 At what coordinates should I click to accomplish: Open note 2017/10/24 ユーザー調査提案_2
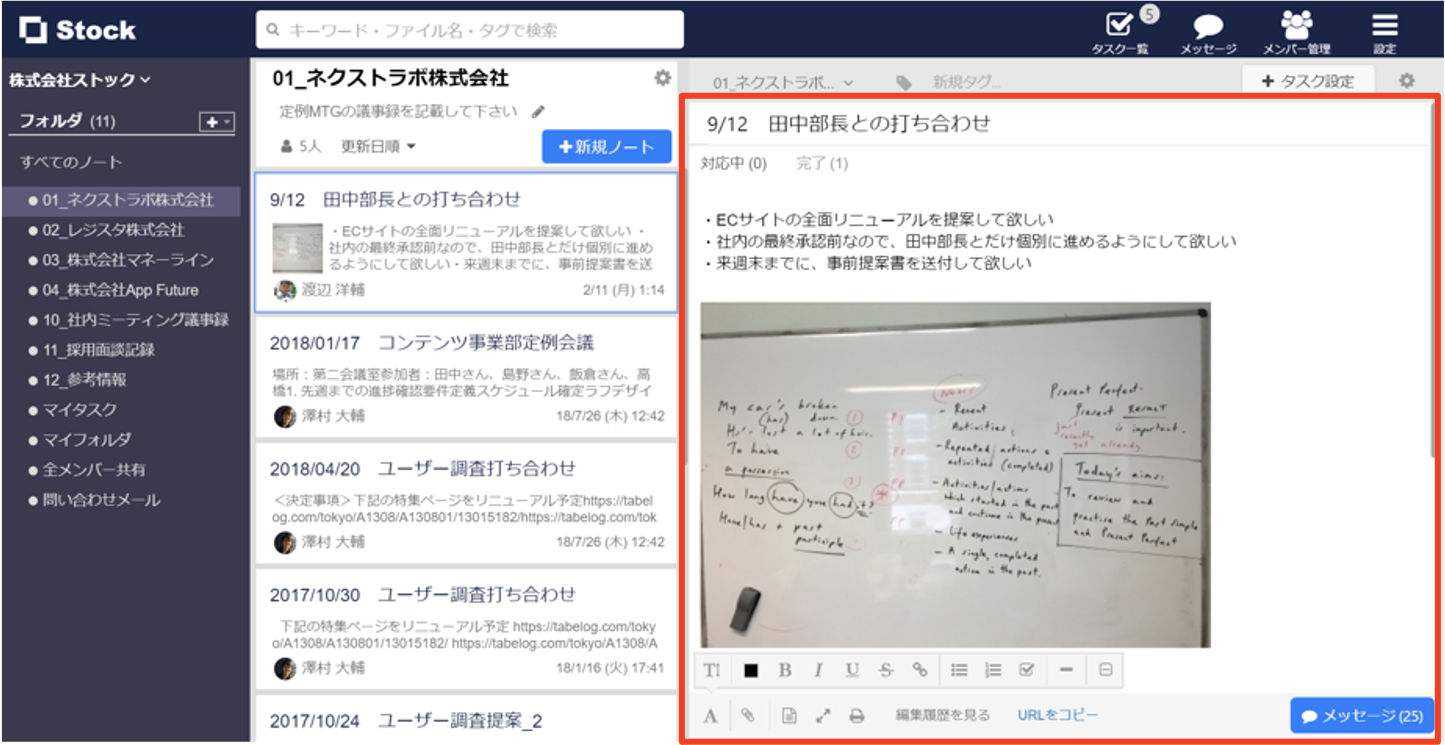(x=466, y=720)
